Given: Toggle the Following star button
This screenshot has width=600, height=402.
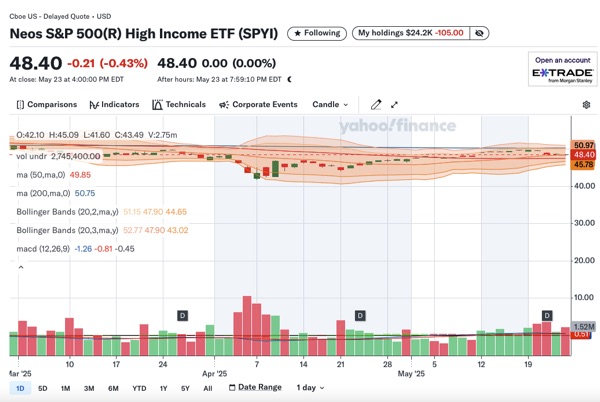Looking at the screenshot, I should [316, 33].
